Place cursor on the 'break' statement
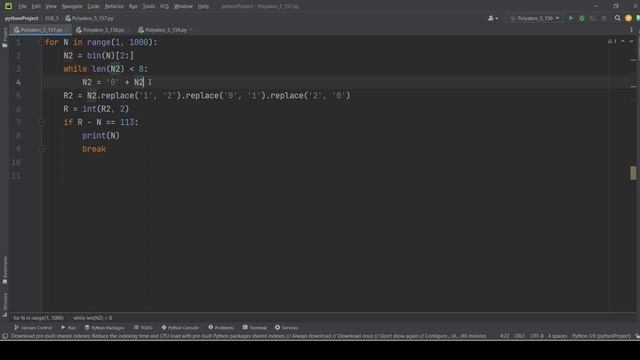 click(x=94, y=149)
